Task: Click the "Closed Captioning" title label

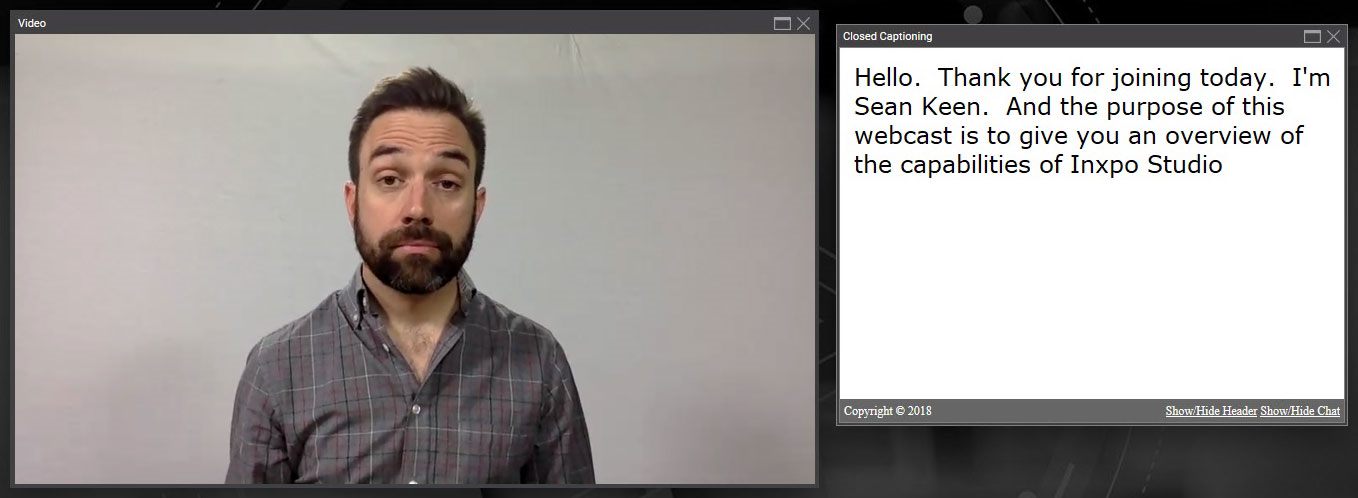Action: tap(887, 36)
